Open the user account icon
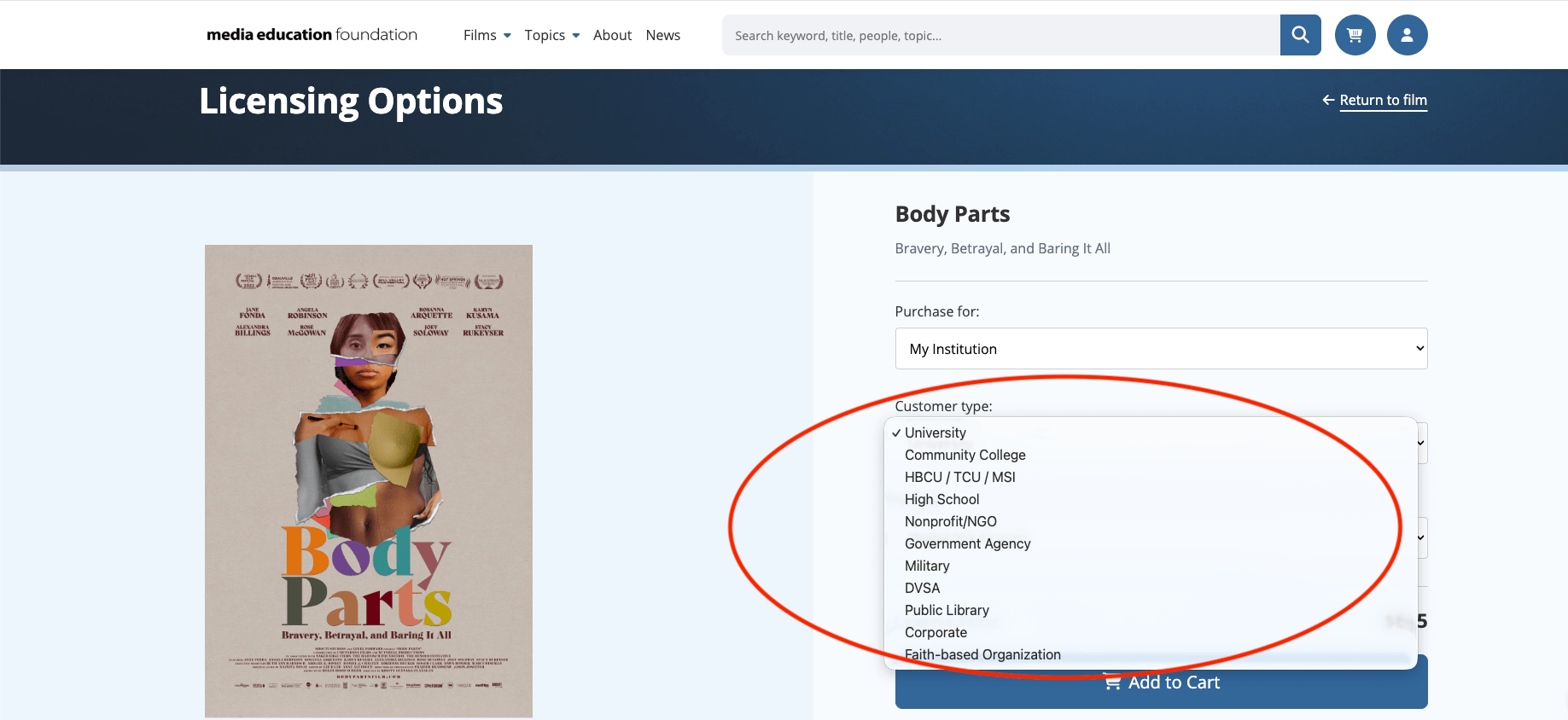Image resolution: width=1568 pixels, height=720 pixels. point(1407,35)
